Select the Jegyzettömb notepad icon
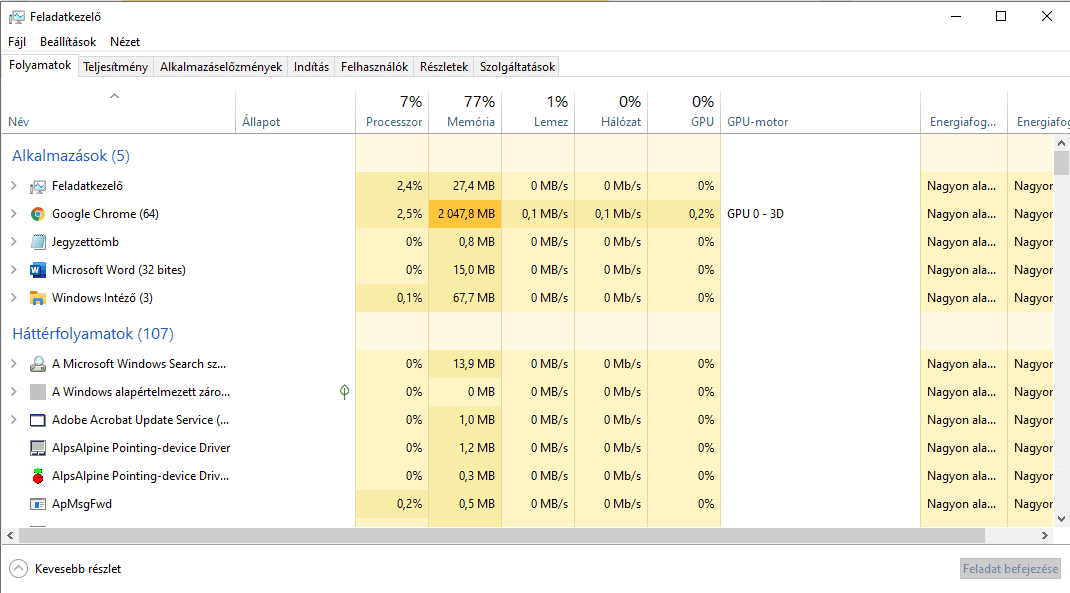This screenshot has height=593, width=1070. pyautogui.click(x=38, y=242)
